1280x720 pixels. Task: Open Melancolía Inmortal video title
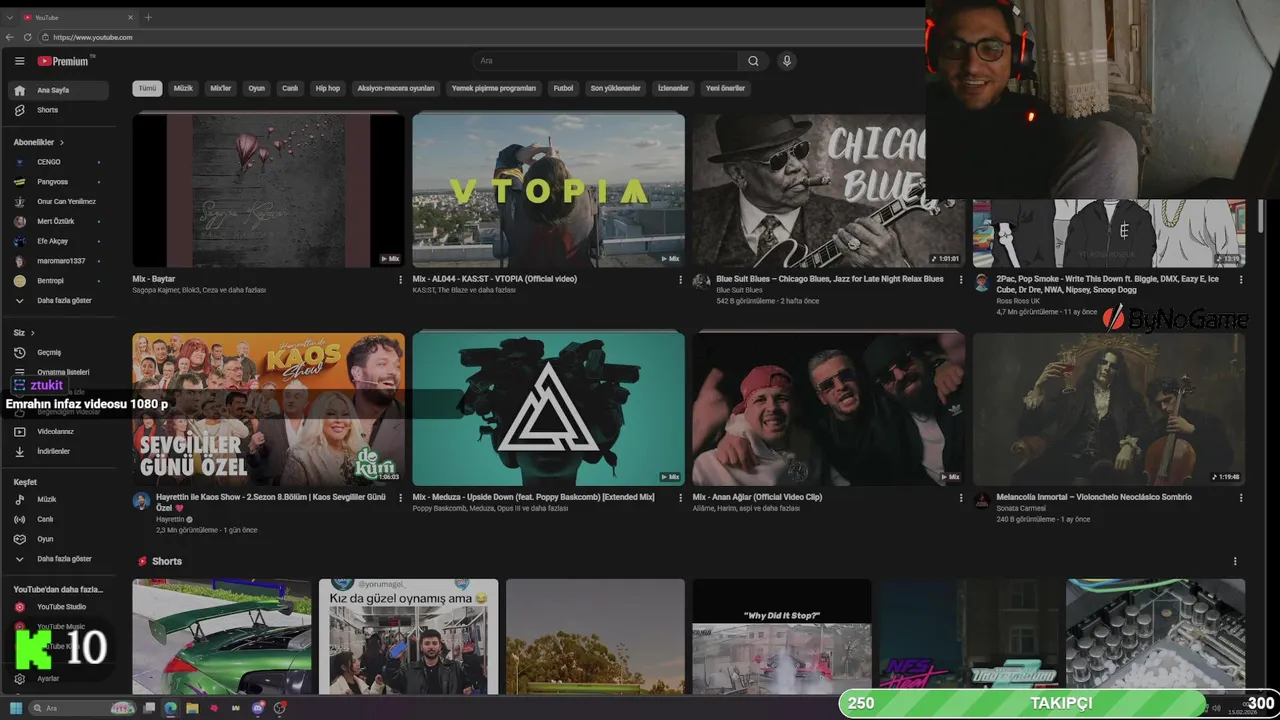click(1094, 497)
